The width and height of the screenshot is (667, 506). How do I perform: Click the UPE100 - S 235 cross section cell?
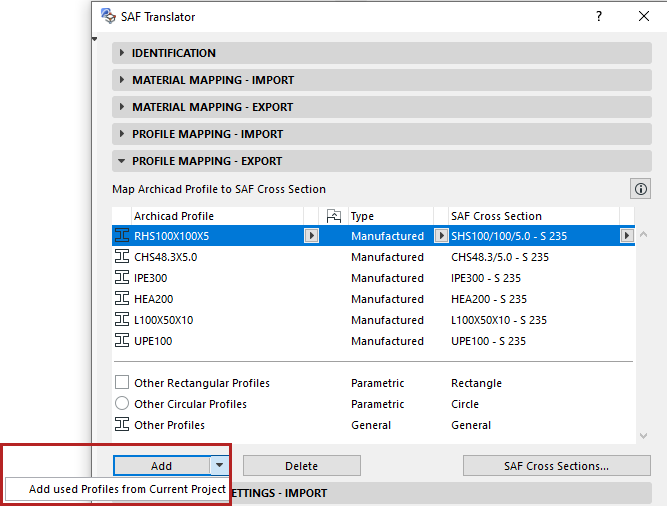coord(488,341)
